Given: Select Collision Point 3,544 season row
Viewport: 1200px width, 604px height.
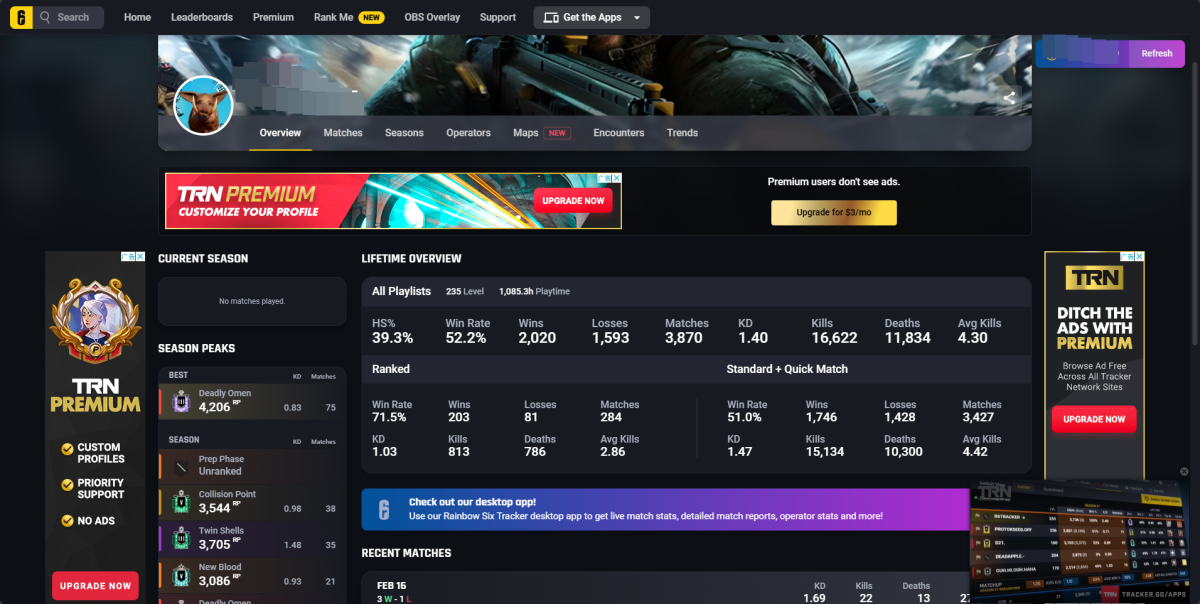Looking at the screenshot, I should click(x=252, y=502).
